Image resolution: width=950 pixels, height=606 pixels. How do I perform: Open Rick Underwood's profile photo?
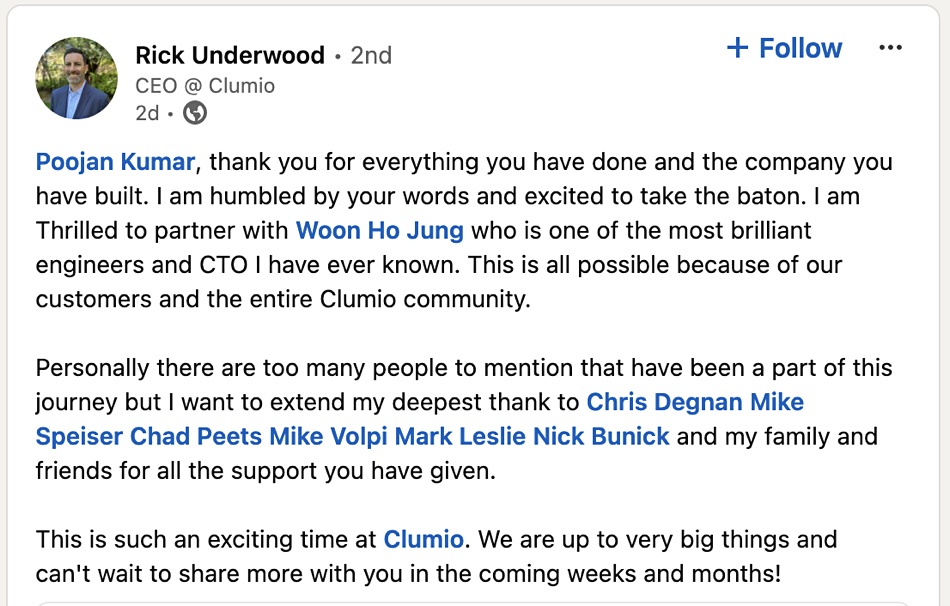77,78
